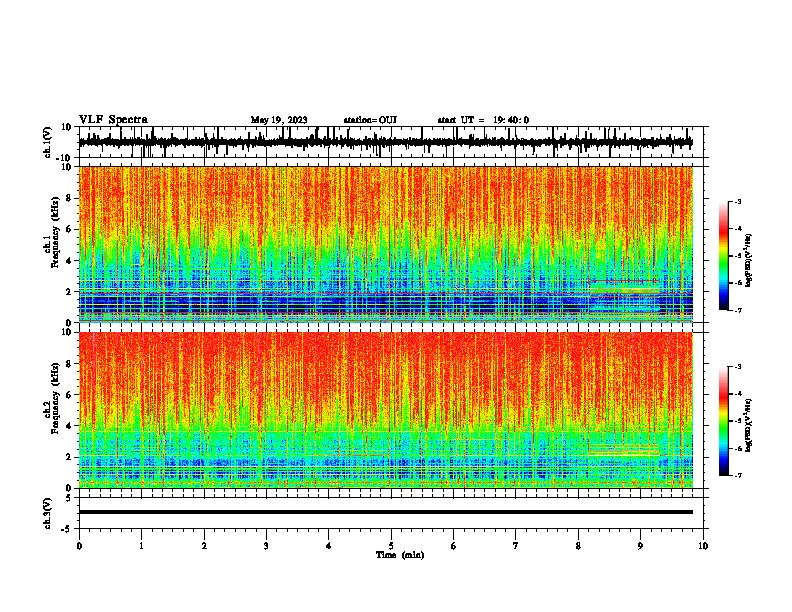Click the "6" kHz tick on ch.1 frequency axis
Screen dimensions: 792x612
pos(69,229)
